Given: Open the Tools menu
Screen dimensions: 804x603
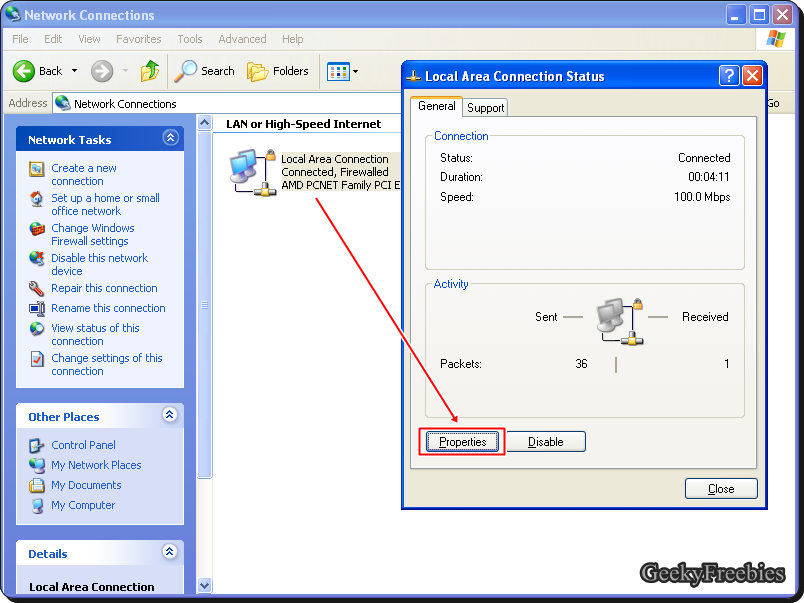Looking at the screenshot, I should point(190,39).
